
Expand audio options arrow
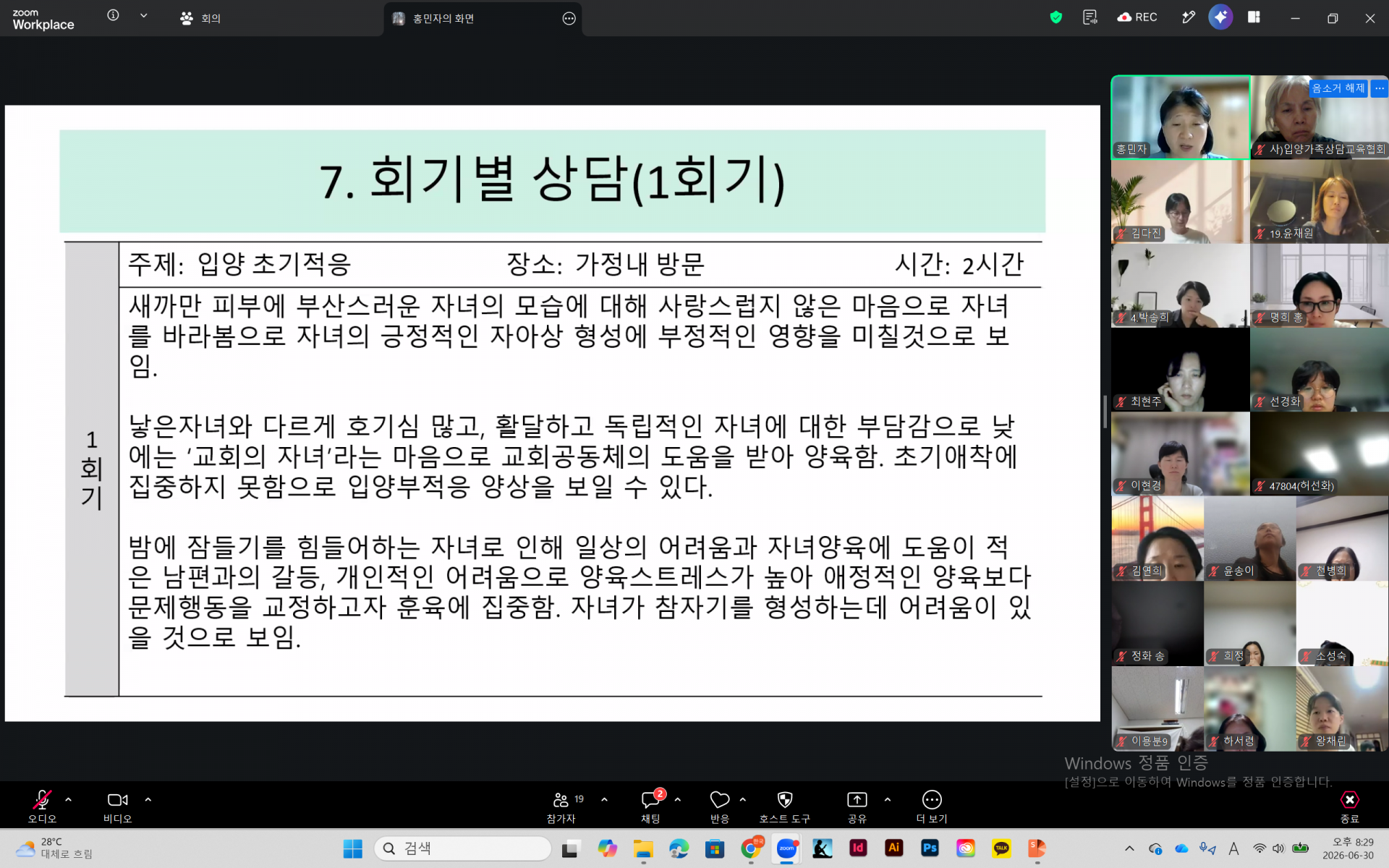(x=68, y=800)
